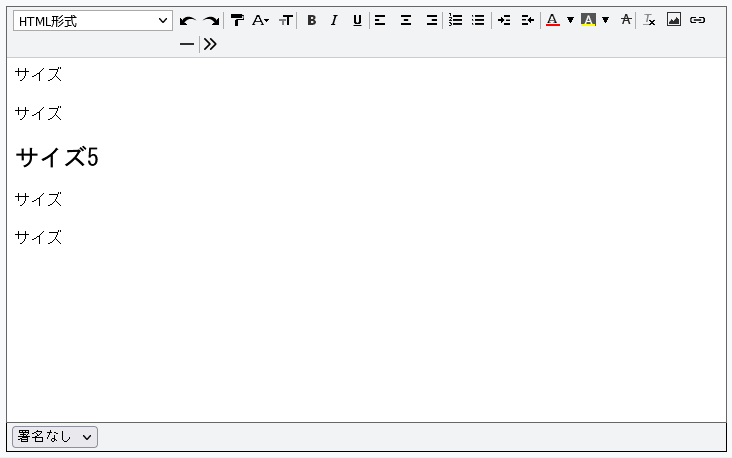This screenshot has width=732, height=458.
Task: Expand the font color arrow dropdown
Action: click(570, 20)
